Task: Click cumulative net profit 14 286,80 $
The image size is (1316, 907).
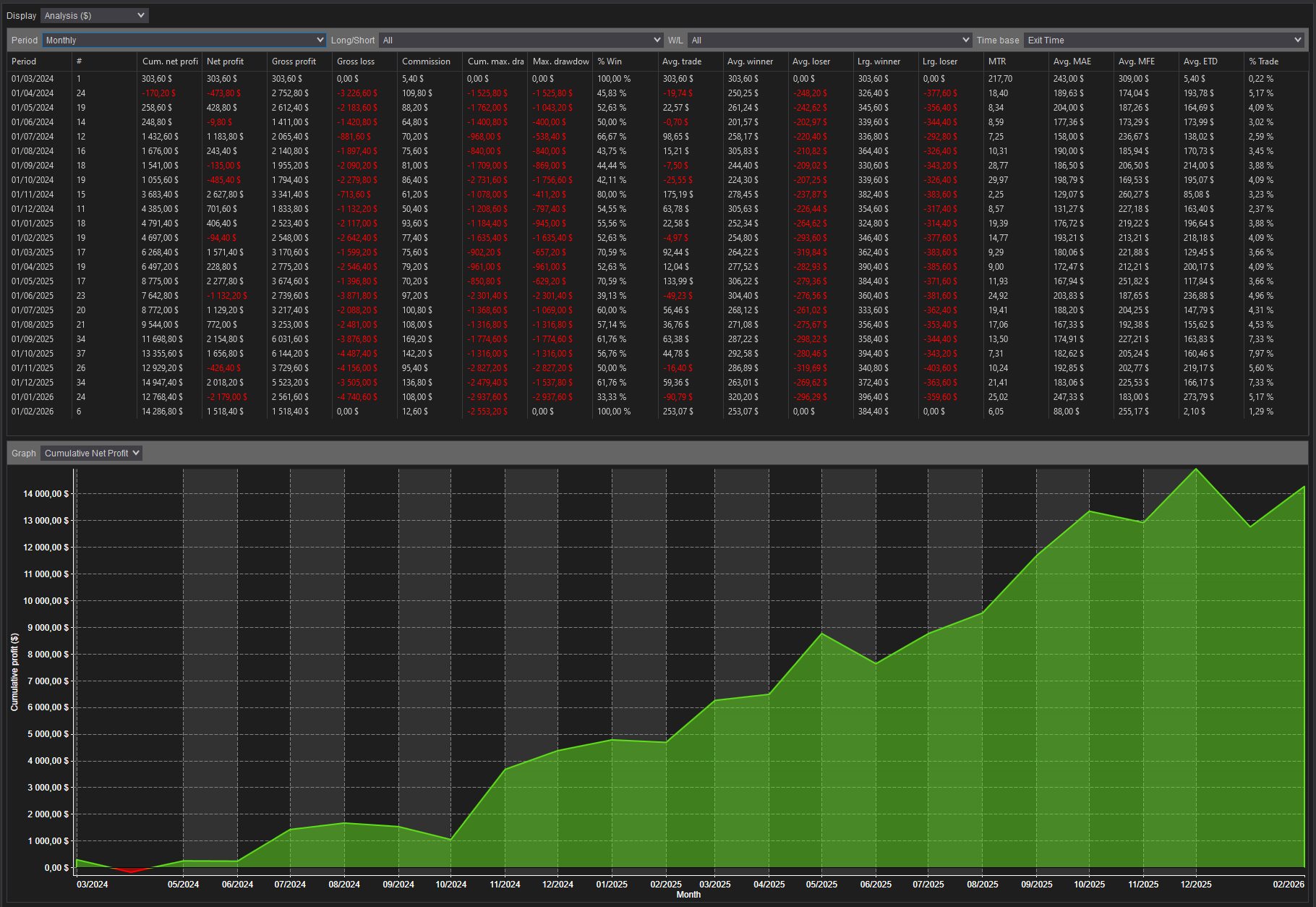Action: click(162, 412)
